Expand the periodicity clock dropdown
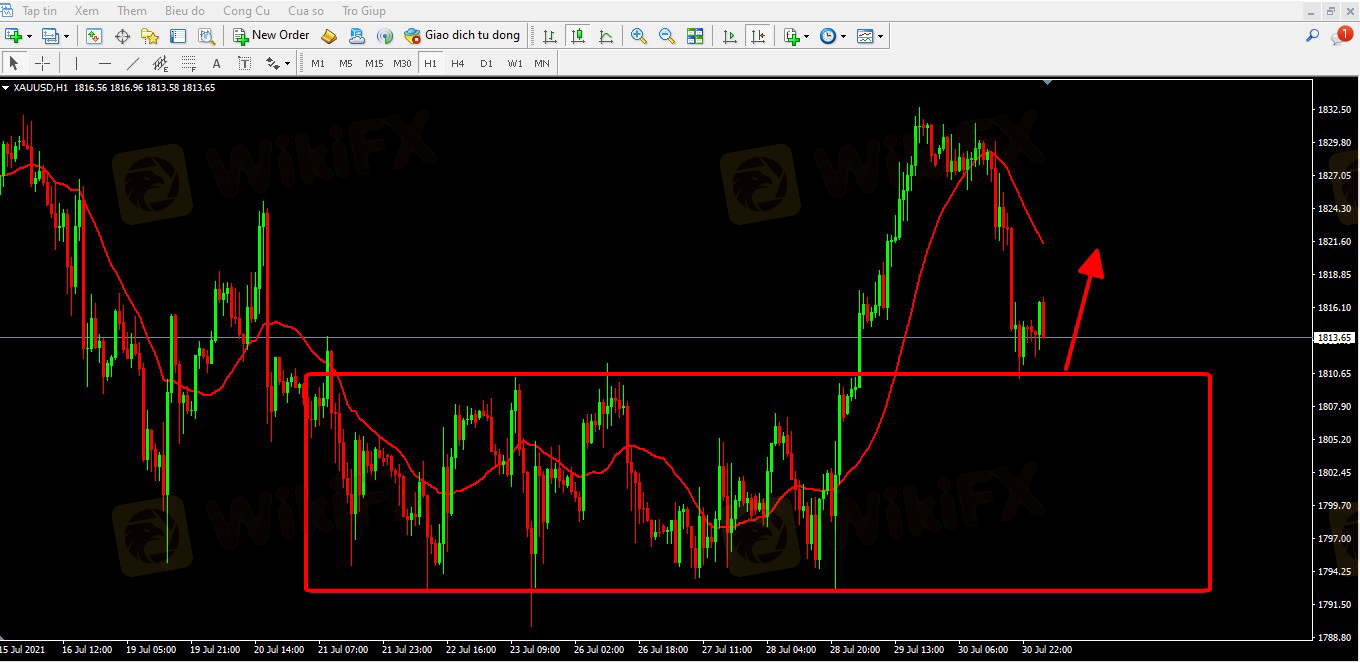Screen dimensions: 1360x663 [x=832, y=36]
